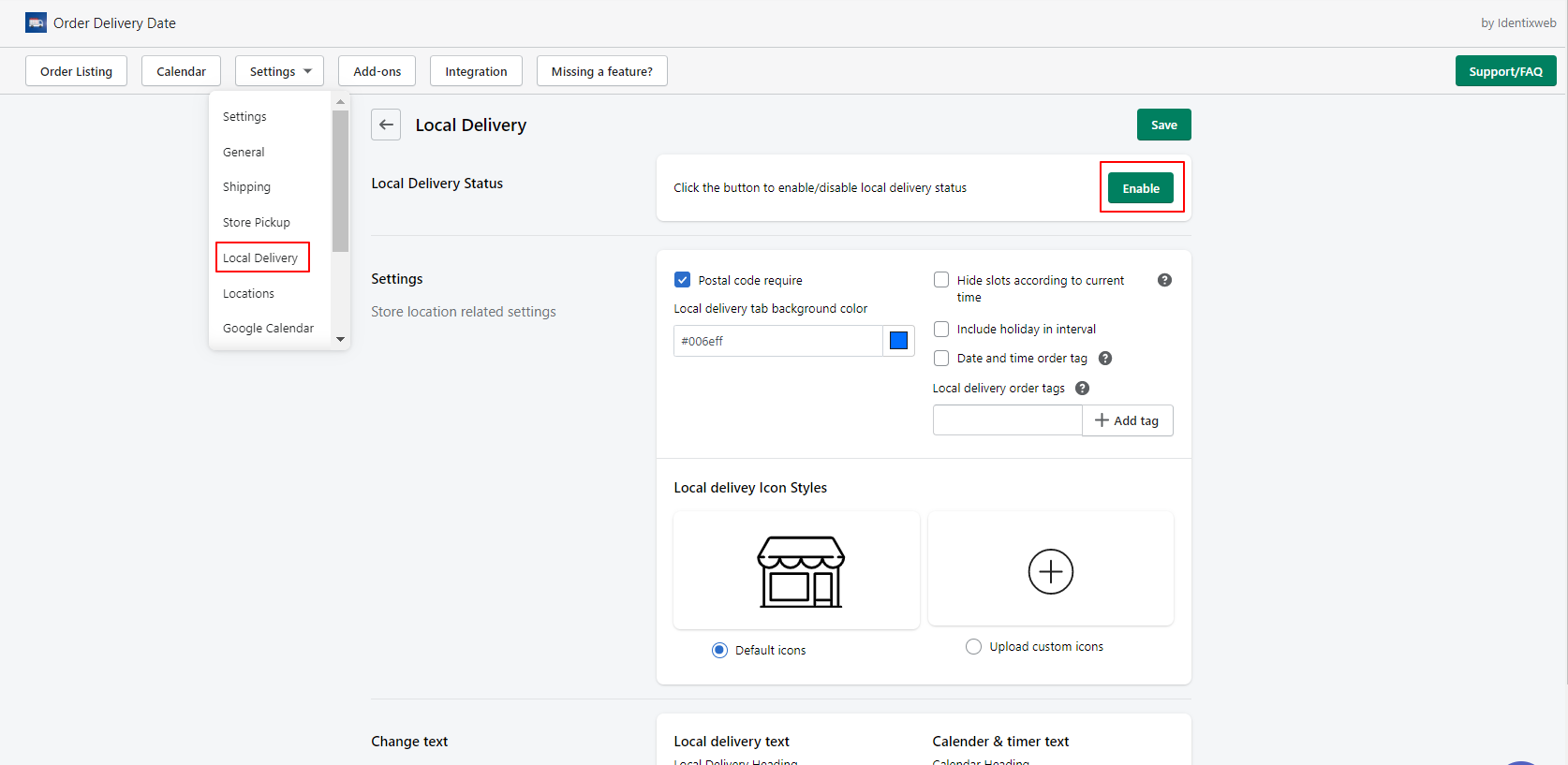Screen dimensions: 1568x765
Task: Click Missing a feature? button
Action: click(601, 71)
